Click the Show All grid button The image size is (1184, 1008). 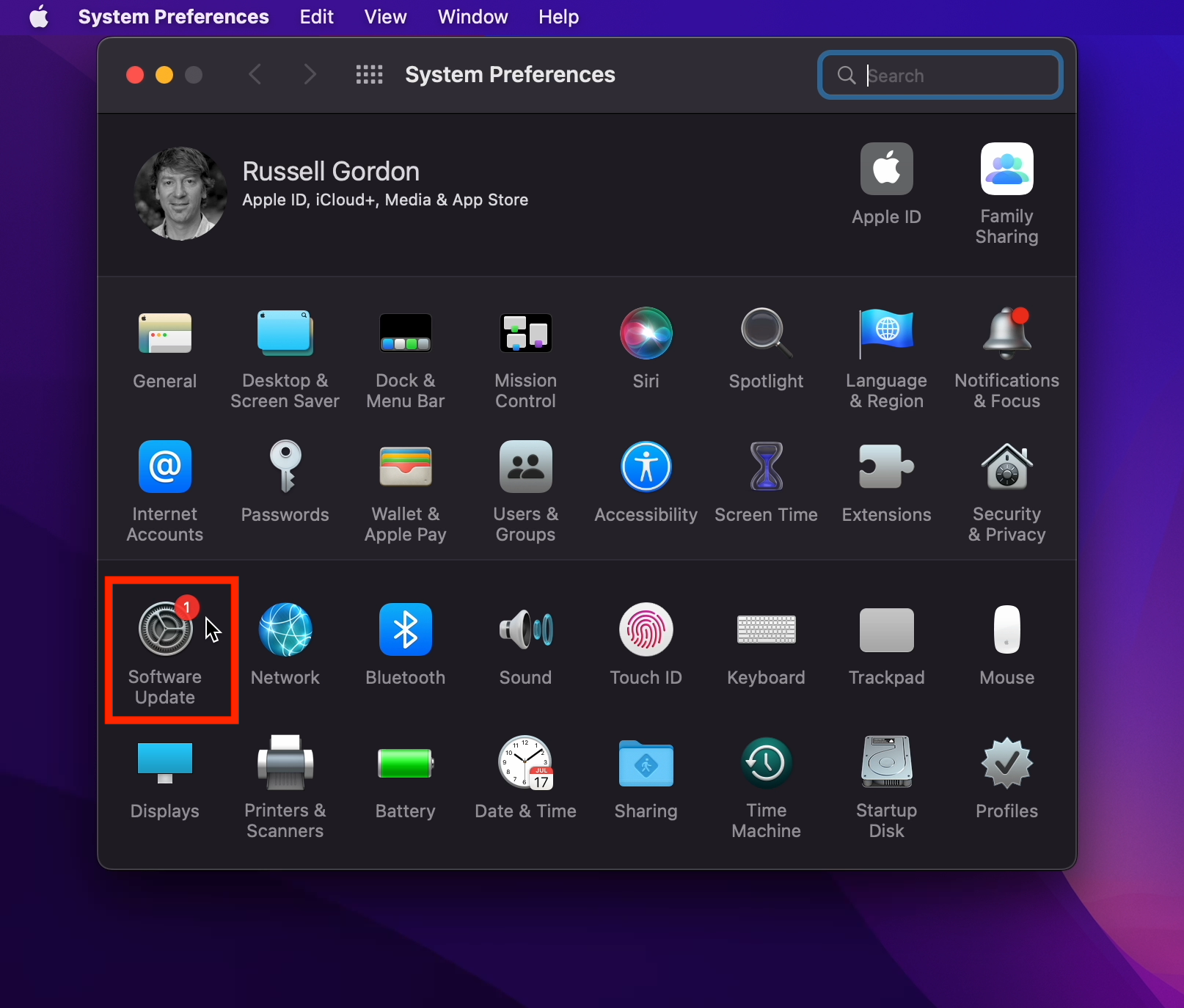(369, 75)
